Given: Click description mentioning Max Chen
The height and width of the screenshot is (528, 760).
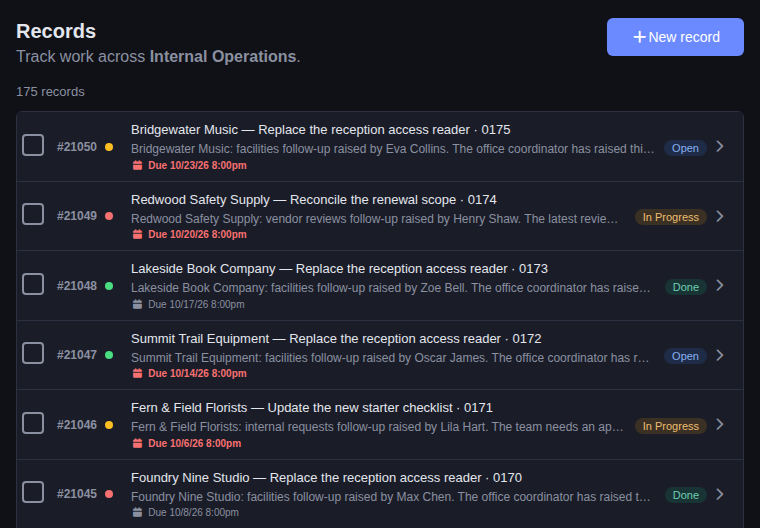Looking at the screenshot, I should click(x=391, y=496).
